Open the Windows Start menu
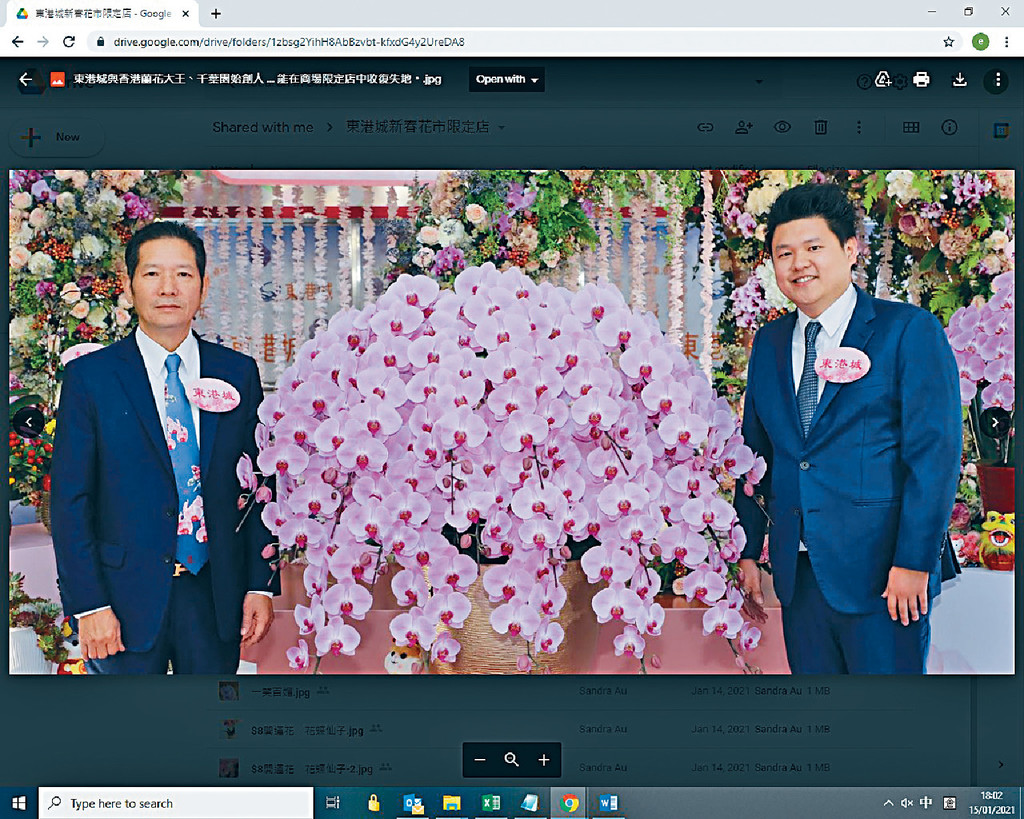Image resolution: width=1024 pixels, height=819 pixels. [x=19, y=803]
